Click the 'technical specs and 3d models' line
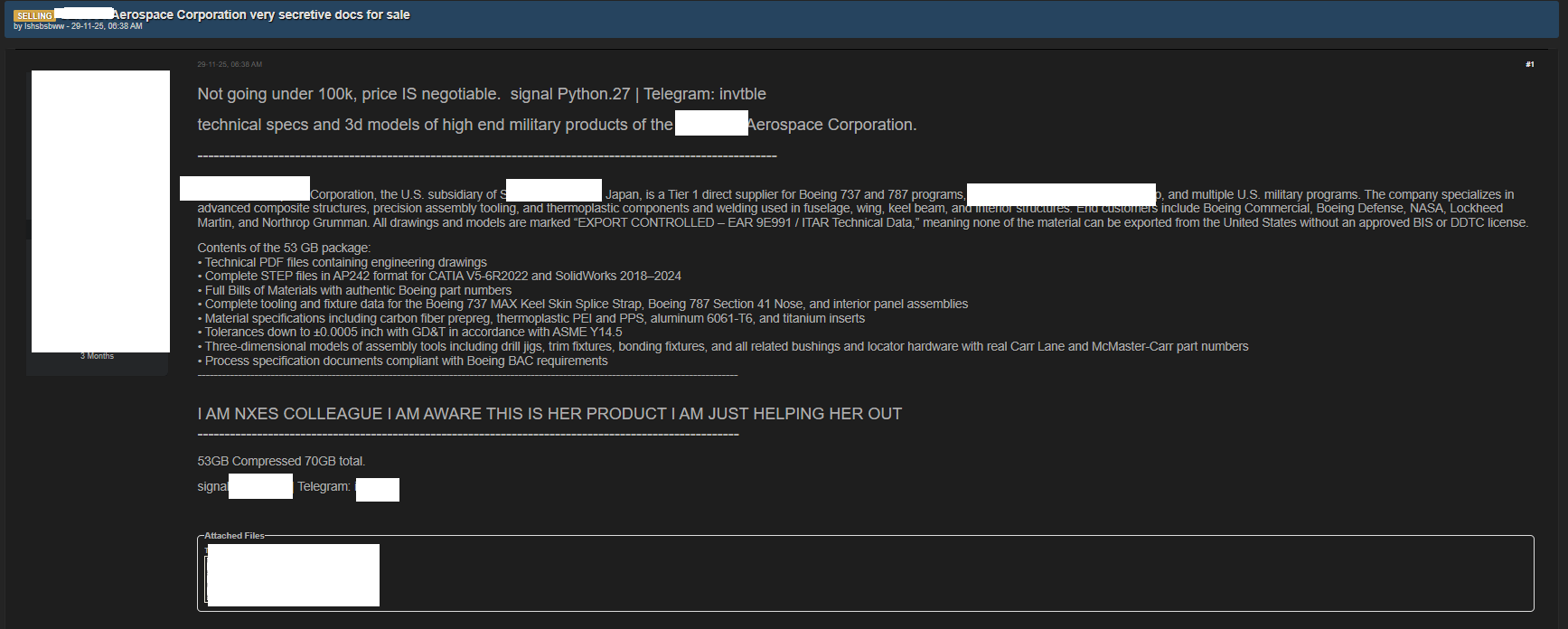The height and width of the screenshot is (629, 1568). [434, 125]
